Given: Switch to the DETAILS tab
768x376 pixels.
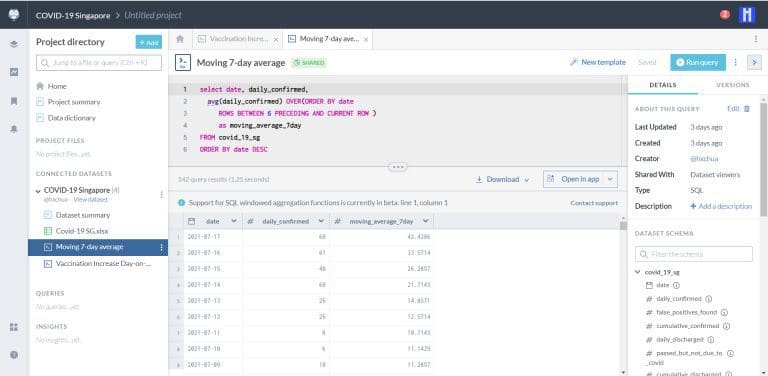Looking at the screenshot, I should (663, 85).
